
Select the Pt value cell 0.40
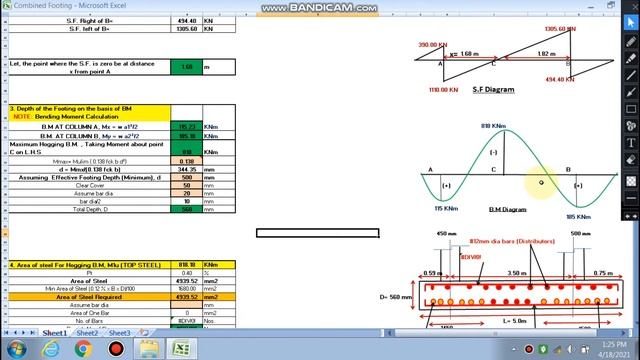click(x=187, y=273)
